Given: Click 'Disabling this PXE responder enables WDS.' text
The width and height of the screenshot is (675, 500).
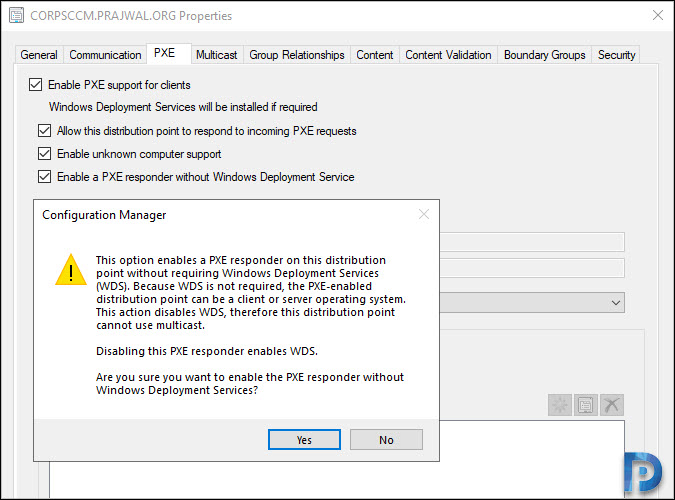Looking at the screenshot, I should click(x=207, y=351).
